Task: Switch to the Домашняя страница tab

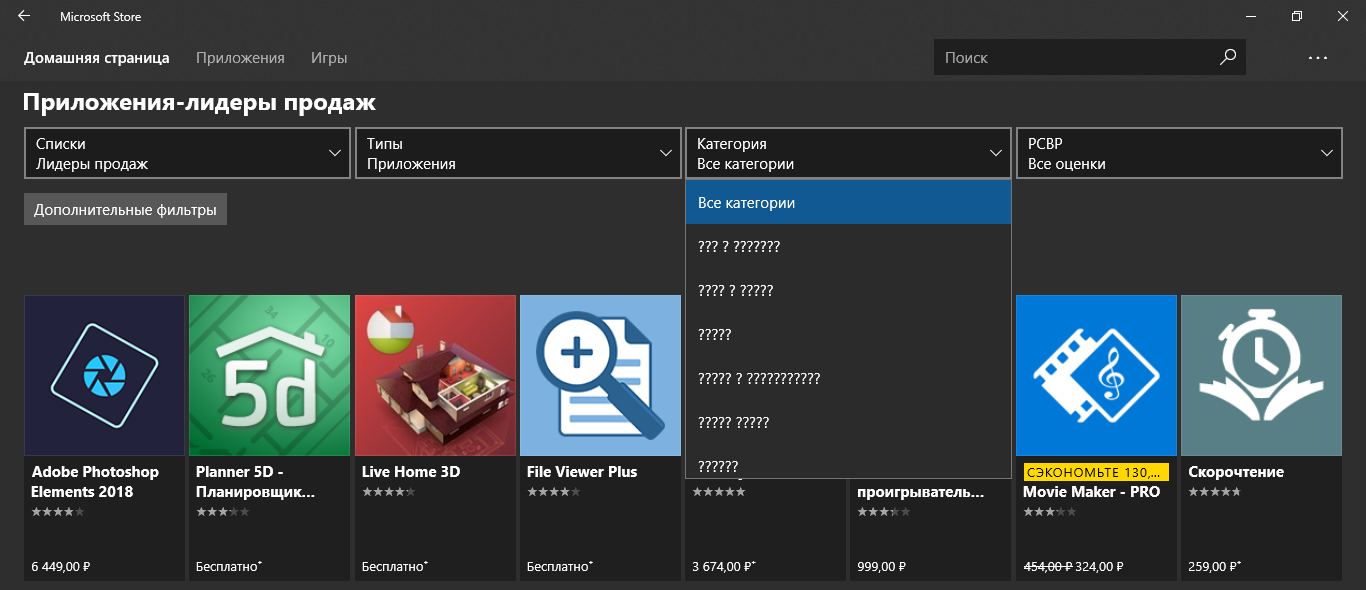Action: click(97, 58)
